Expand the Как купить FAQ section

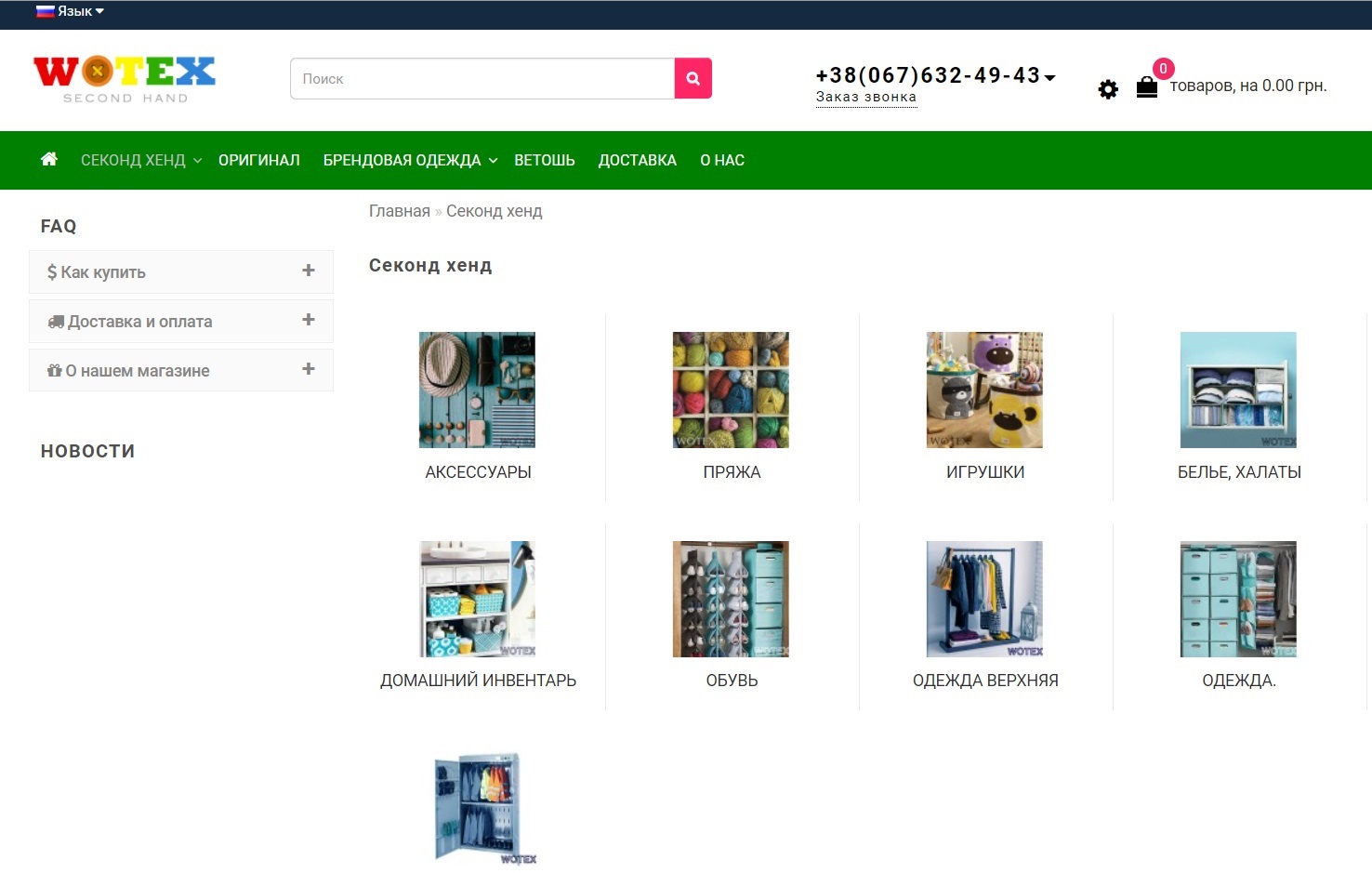pos(307,271)
